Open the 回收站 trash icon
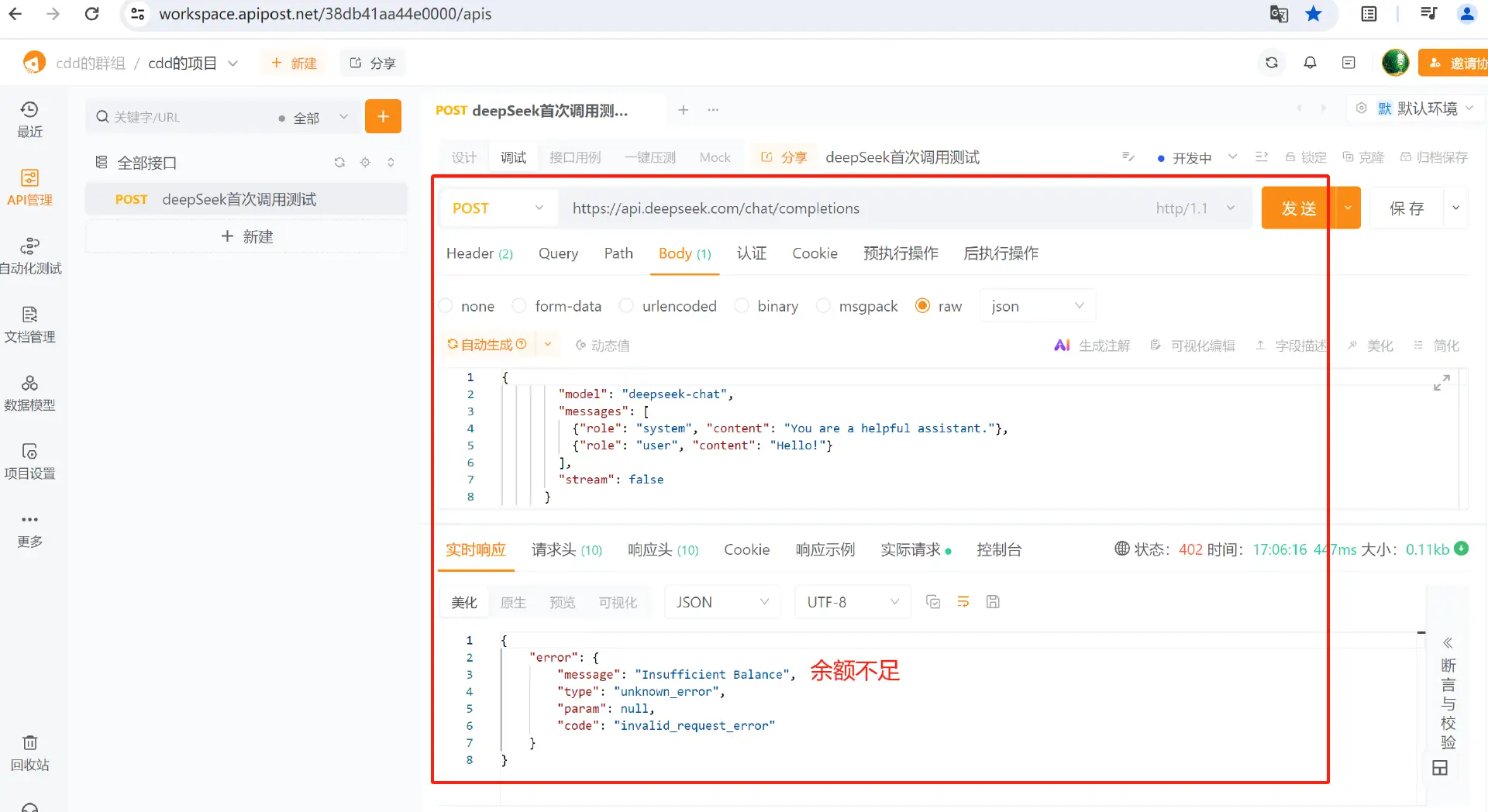Image resolution: width=1488 pixels, height=812 pixels. (x=29, y=752)
